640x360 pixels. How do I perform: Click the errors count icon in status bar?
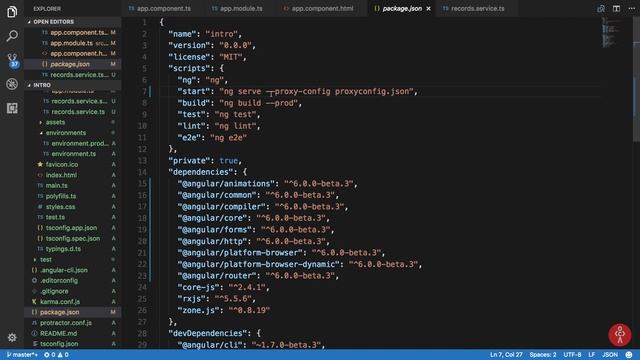(49, 355)
